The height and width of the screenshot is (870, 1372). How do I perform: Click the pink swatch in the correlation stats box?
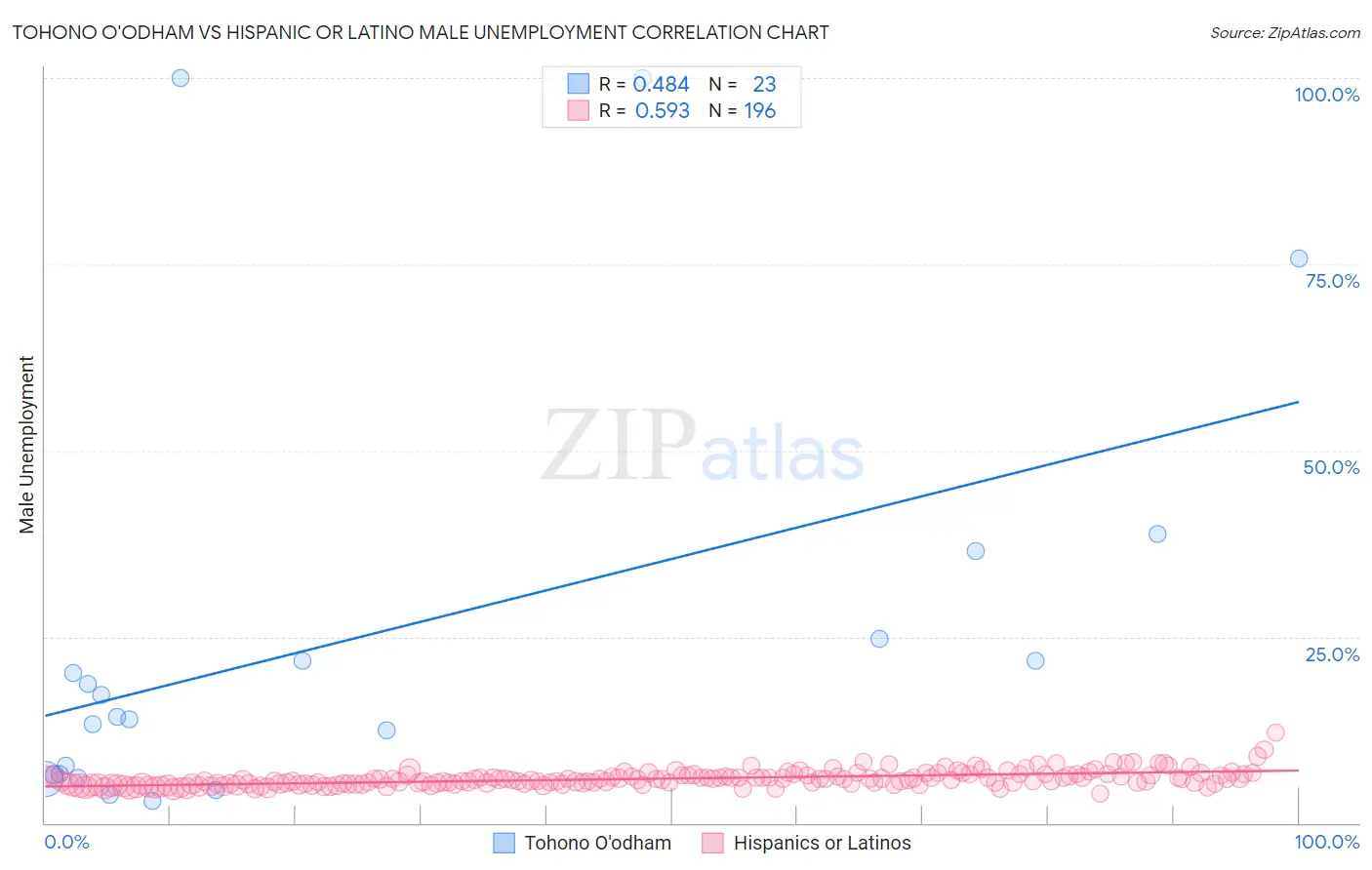pyautogui.click(x=579, y=110)
